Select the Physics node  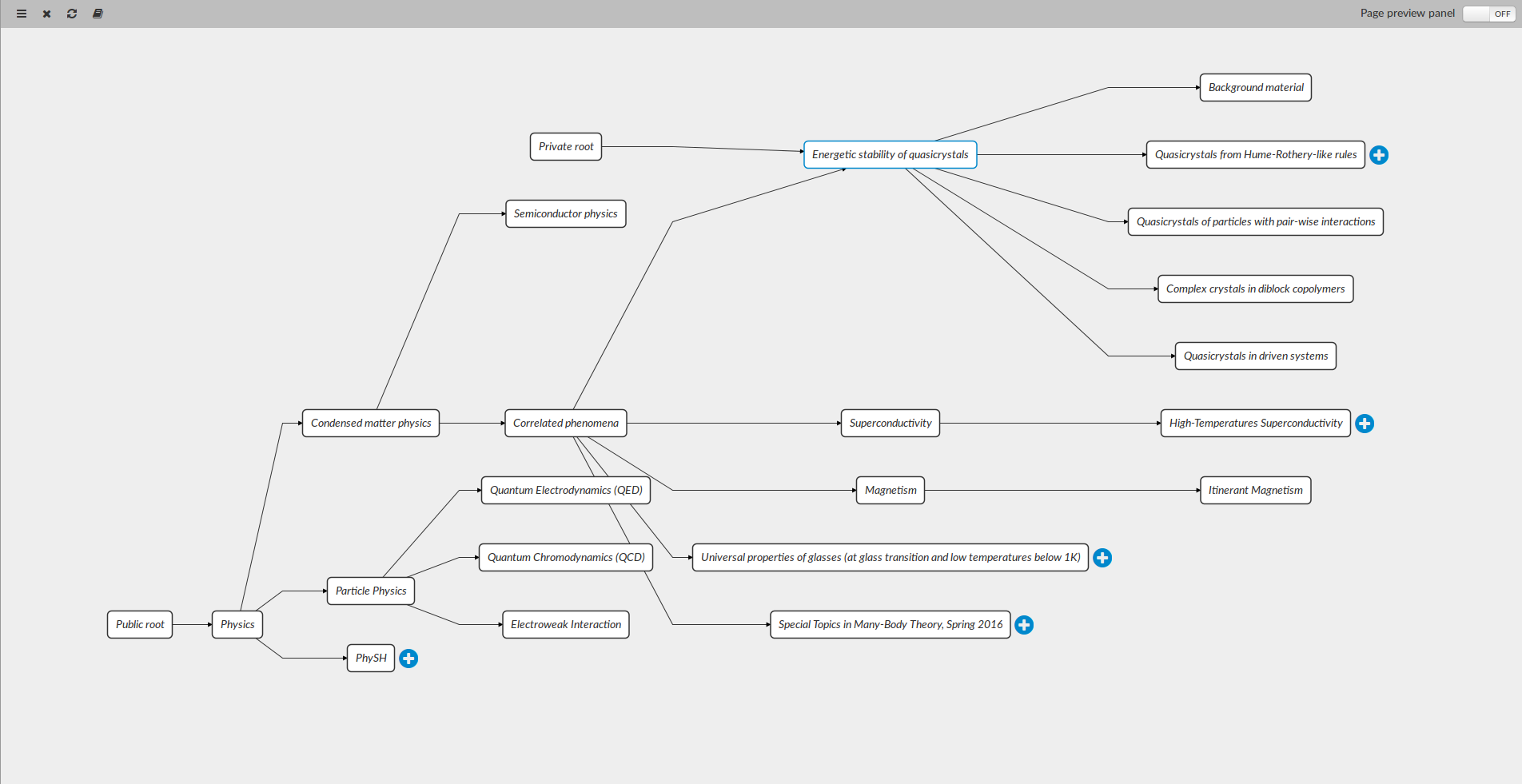point(237,625)
